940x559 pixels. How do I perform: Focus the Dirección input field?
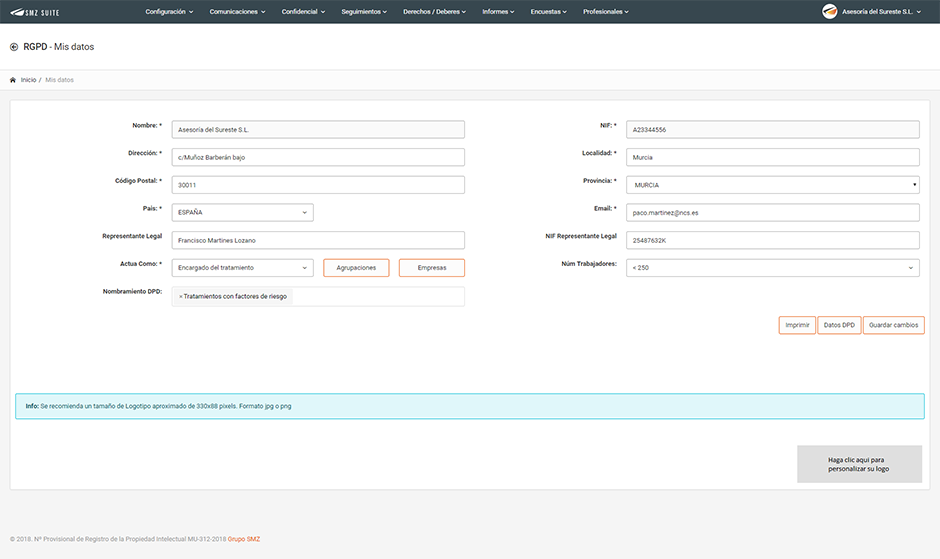click(318, 157)
